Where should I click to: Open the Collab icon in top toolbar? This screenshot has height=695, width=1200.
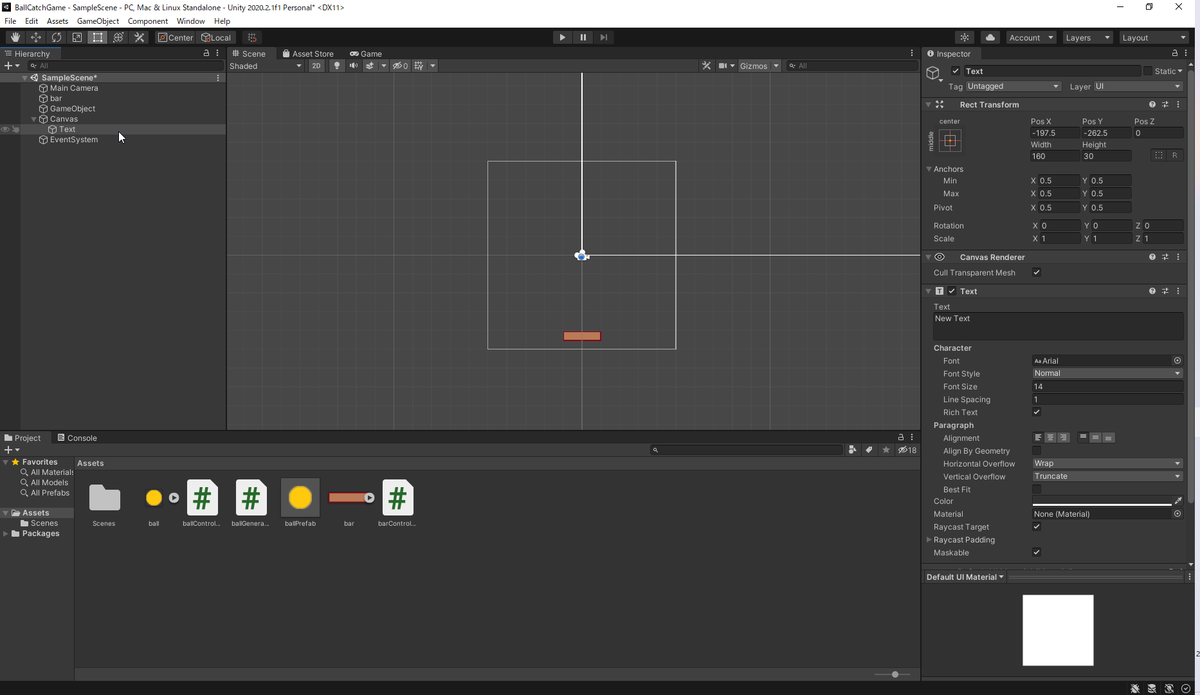[965, 37]
